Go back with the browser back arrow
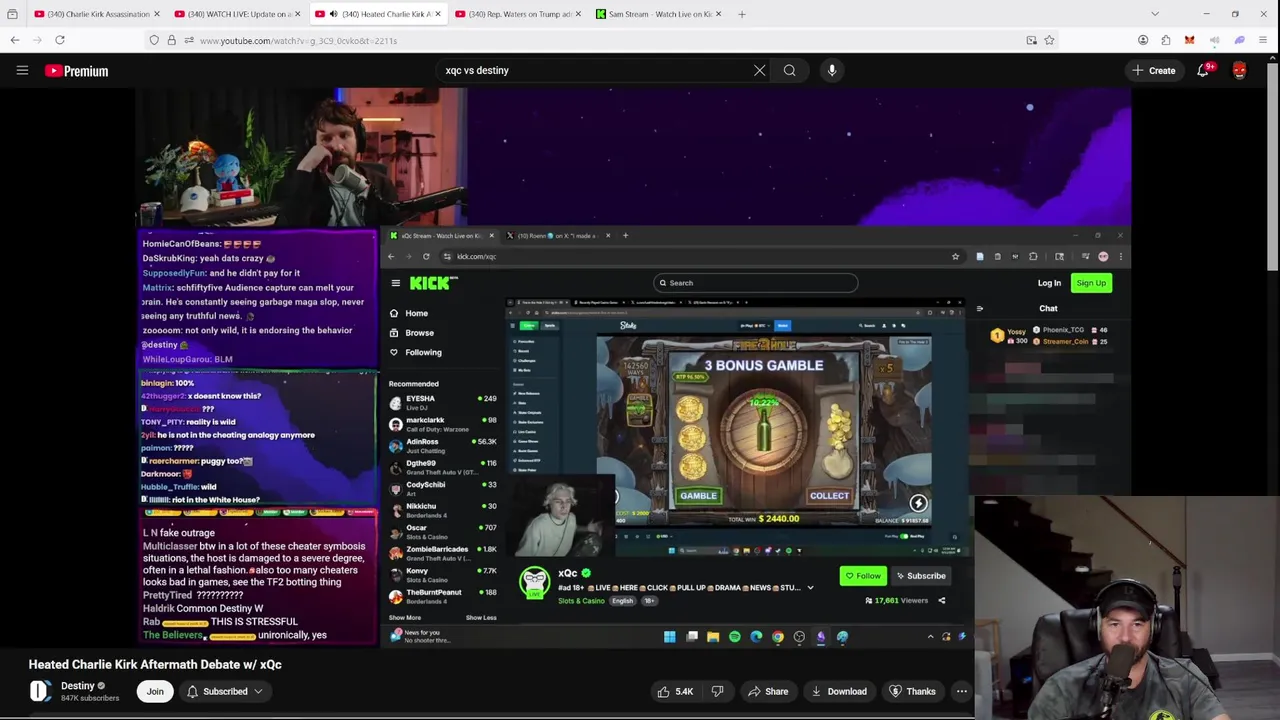The image size is (1280, 720). [x=15, y=40]
